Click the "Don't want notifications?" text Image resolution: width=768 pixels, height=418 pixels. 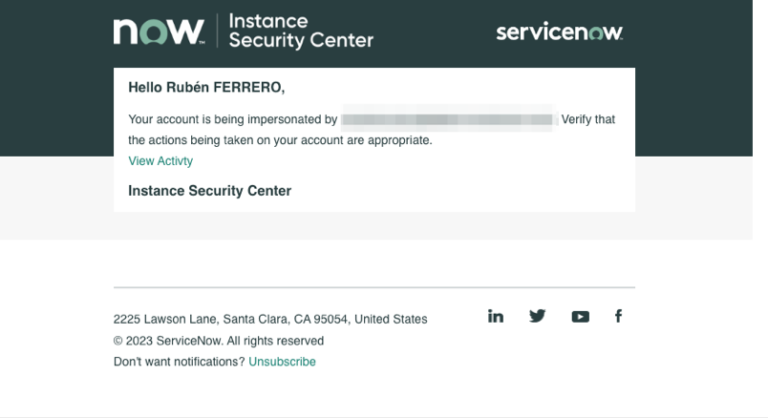(x=179, y=361)
